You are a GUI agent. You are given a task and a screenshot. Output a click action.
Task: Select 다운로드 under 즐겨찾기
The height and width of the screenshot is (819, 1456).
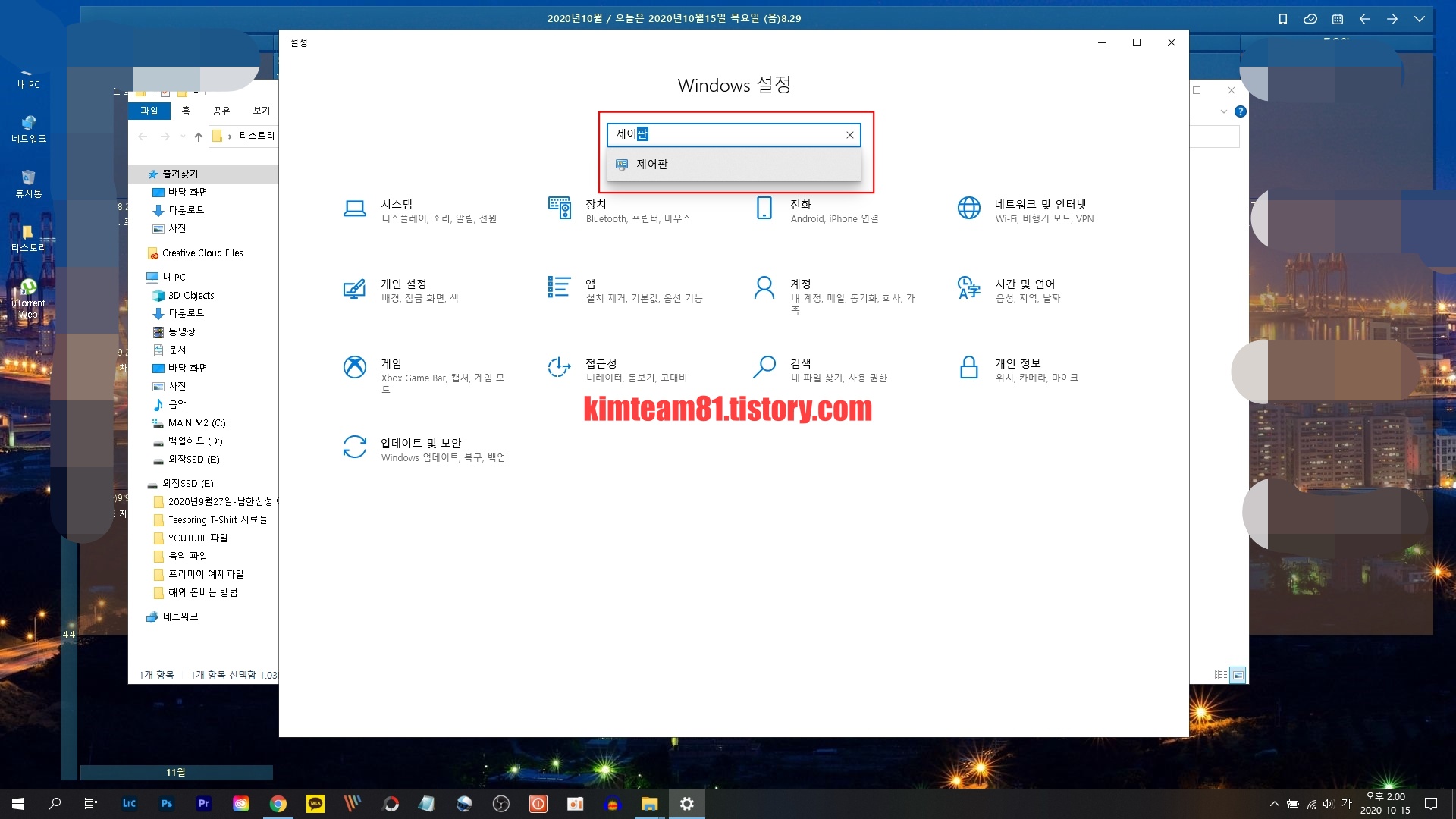click(x=186, y=210)
